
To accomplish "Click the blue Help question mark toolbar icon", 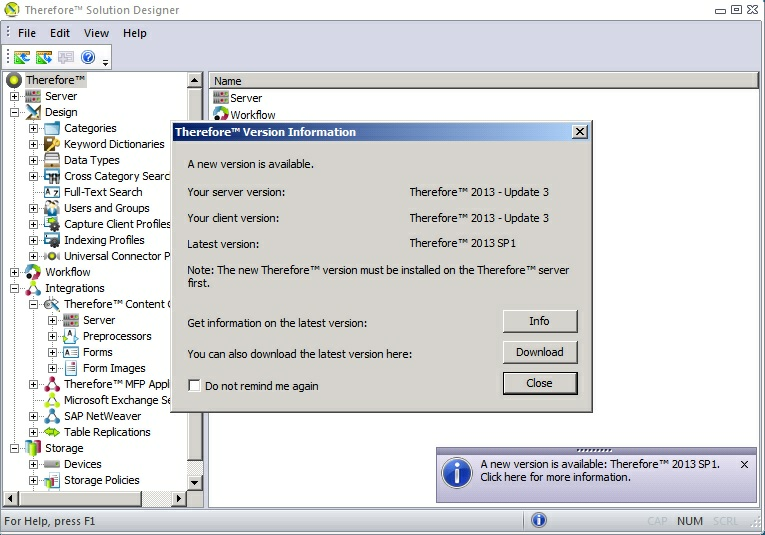I will tap(88, 58).
